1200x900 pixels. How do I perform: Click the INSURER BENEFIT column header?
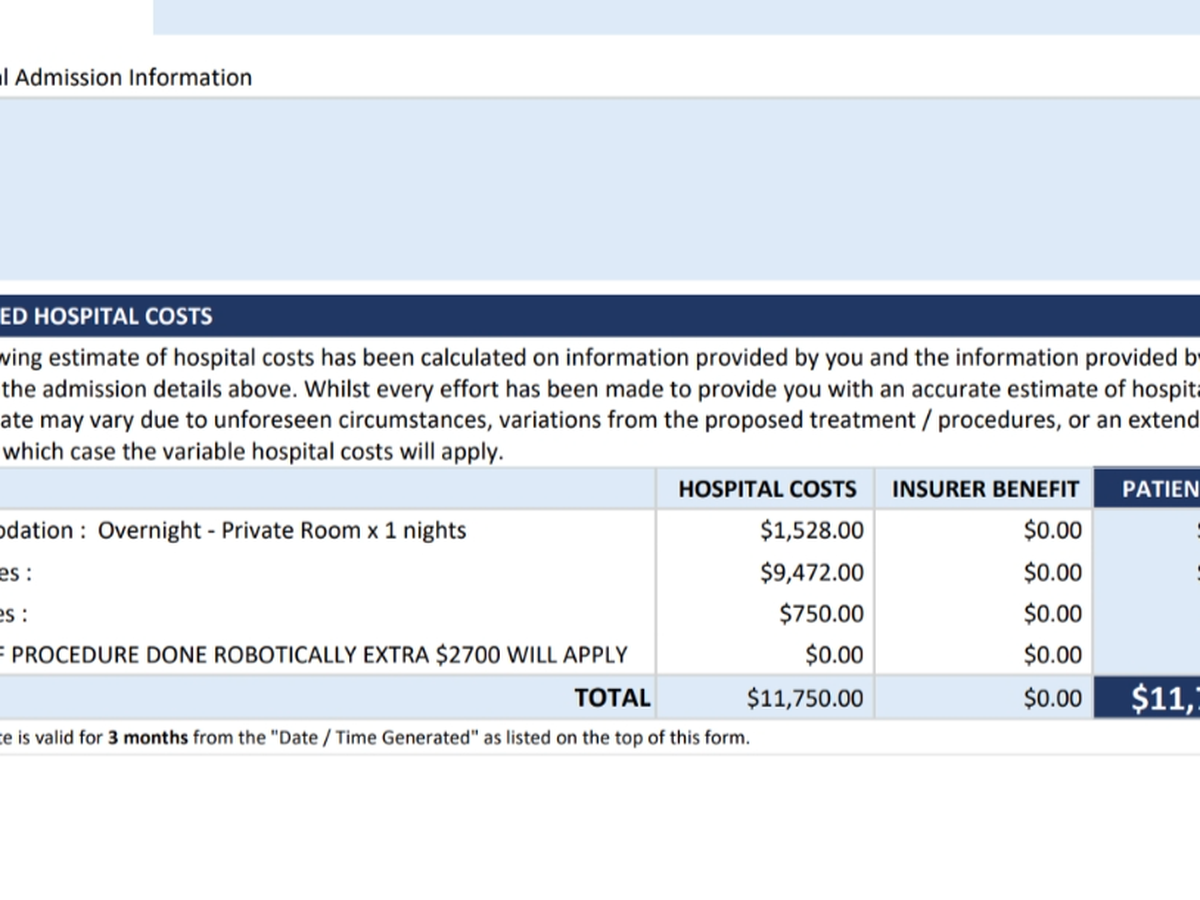click(x=985, y=489)
